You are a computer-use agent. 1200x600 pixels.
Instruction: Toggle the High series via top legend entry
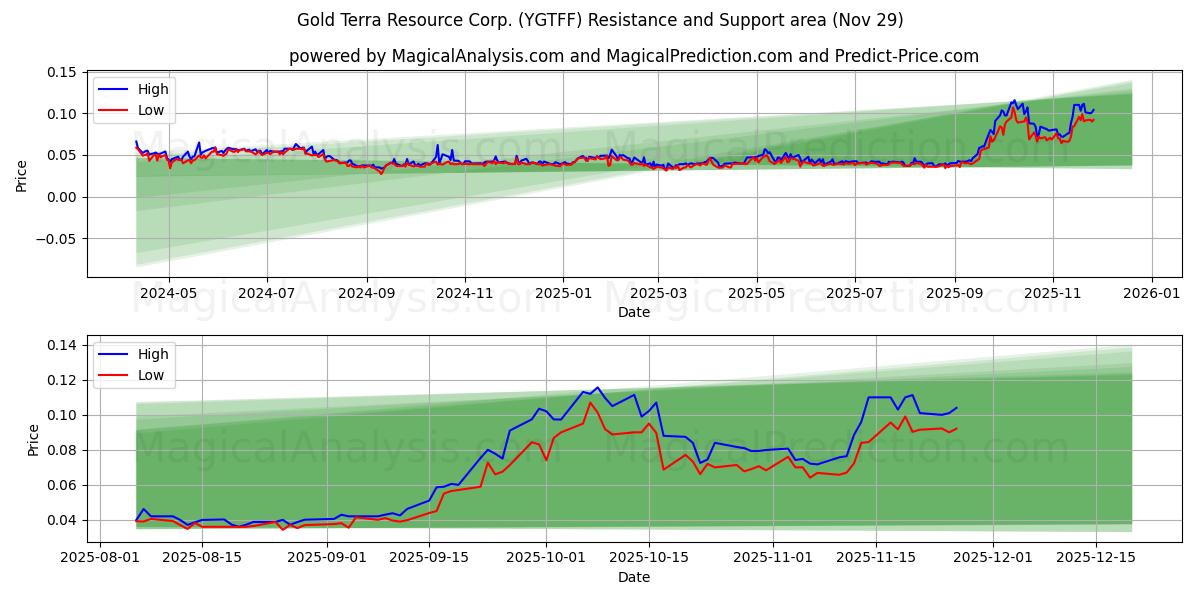pyautogui.click(x=150, y=89)
